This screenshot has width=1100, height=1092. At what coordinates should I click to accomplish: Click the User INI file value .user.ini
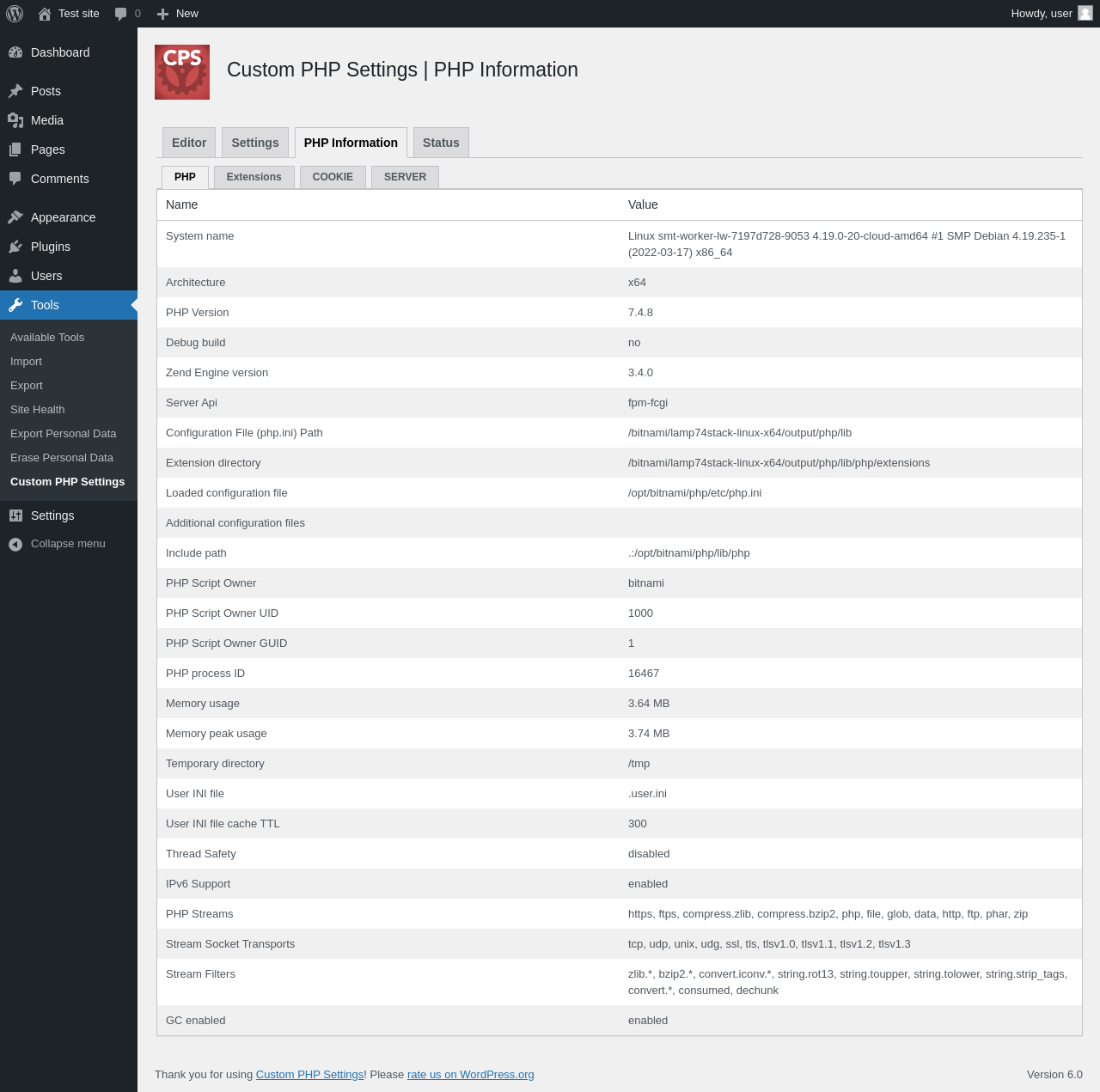[647, 794]
